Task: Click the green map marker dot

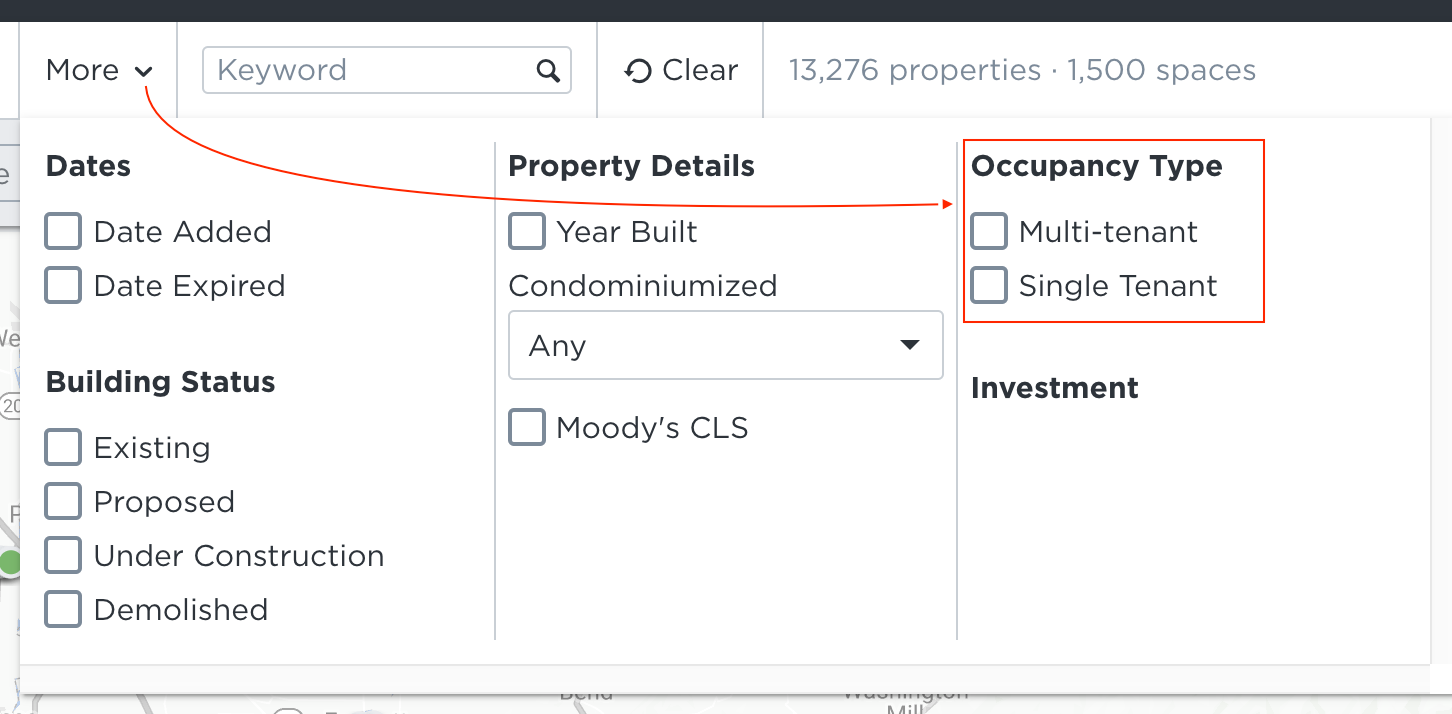Action: point(9,562)
